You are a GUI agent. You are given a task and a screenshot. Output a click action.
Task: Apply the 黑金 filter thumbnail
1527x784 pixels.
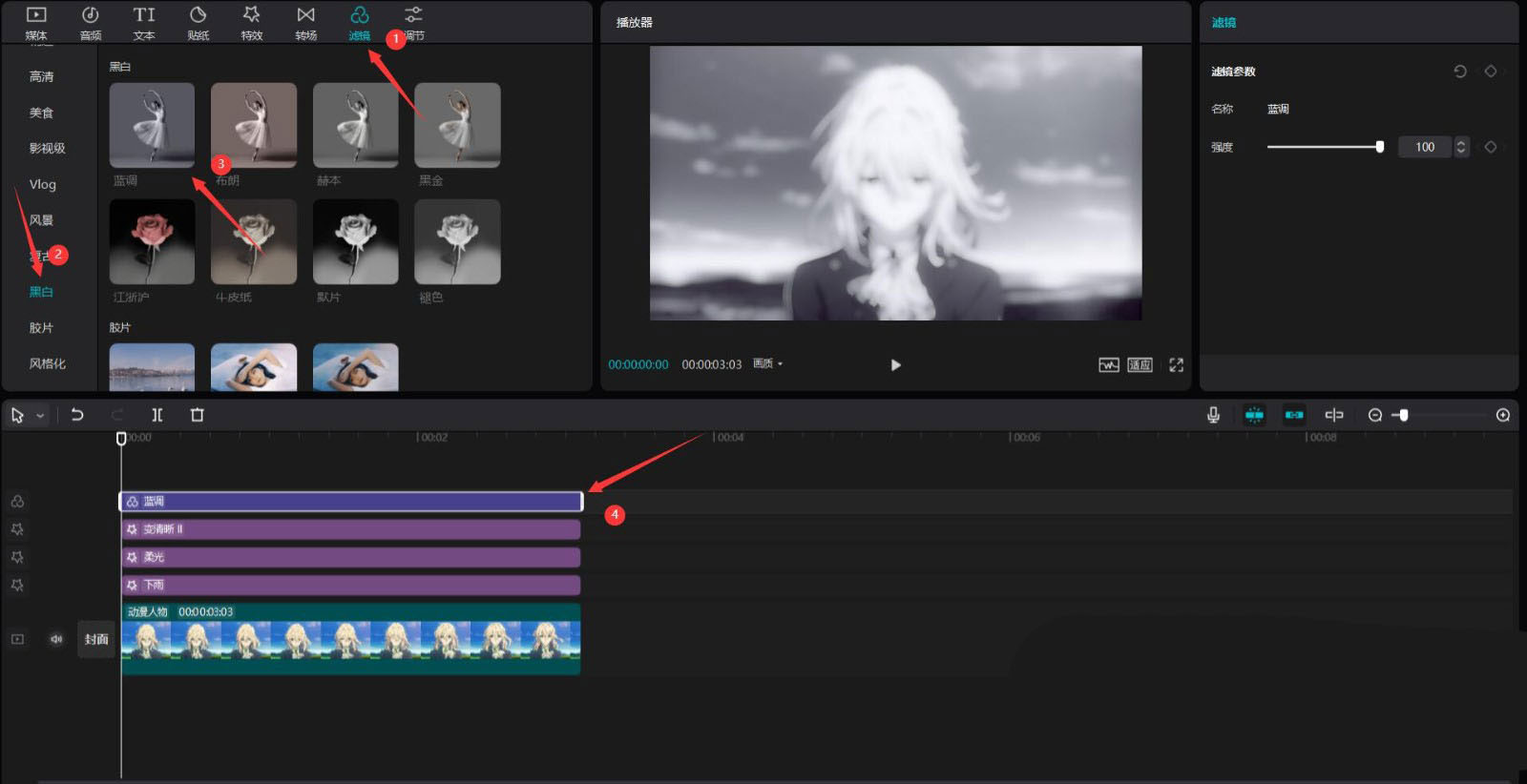click(x=457, y=125)
